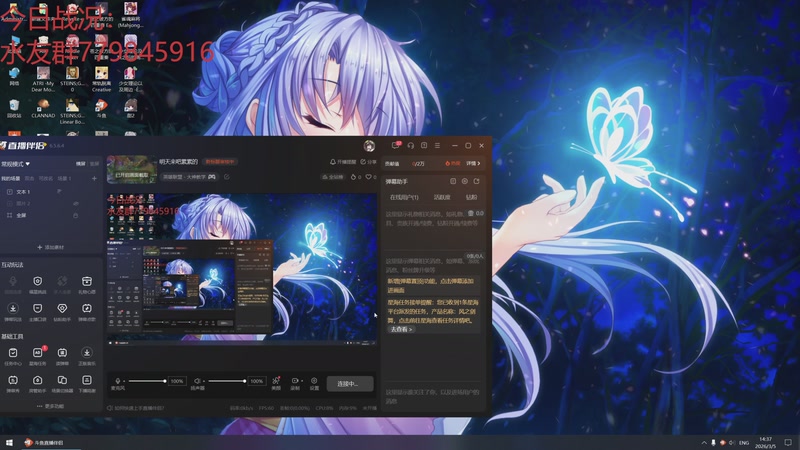The height and width of the screenshot is (450, 800).
Task: Toggle the lock on 全屏 source
Action: click(x=76, y=215)
